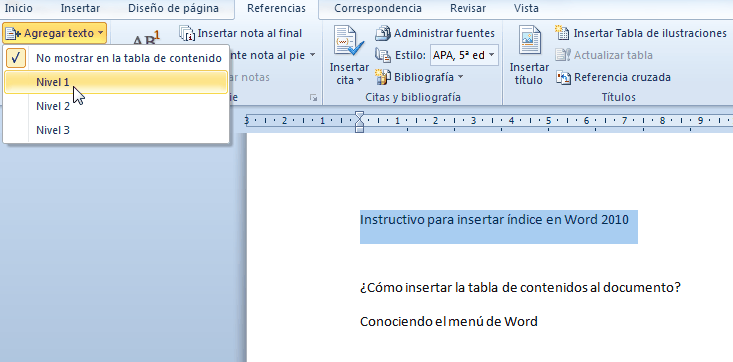Screen dimensions: 733x362
Task: Click the indent marker on the ruler
Action: [x=359, y=122]
